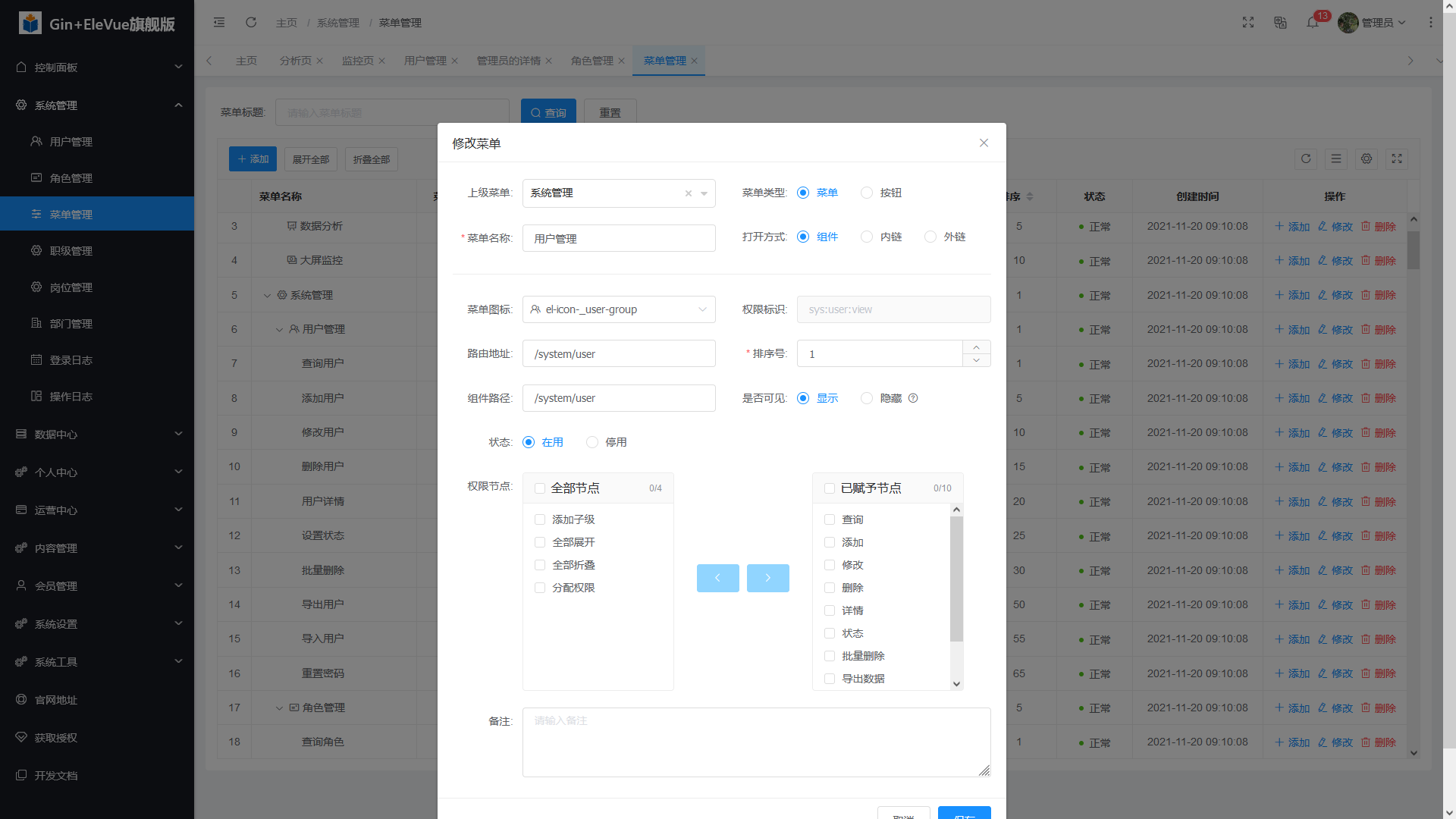Increase 排序号 with up stepper

click(976, 347)
